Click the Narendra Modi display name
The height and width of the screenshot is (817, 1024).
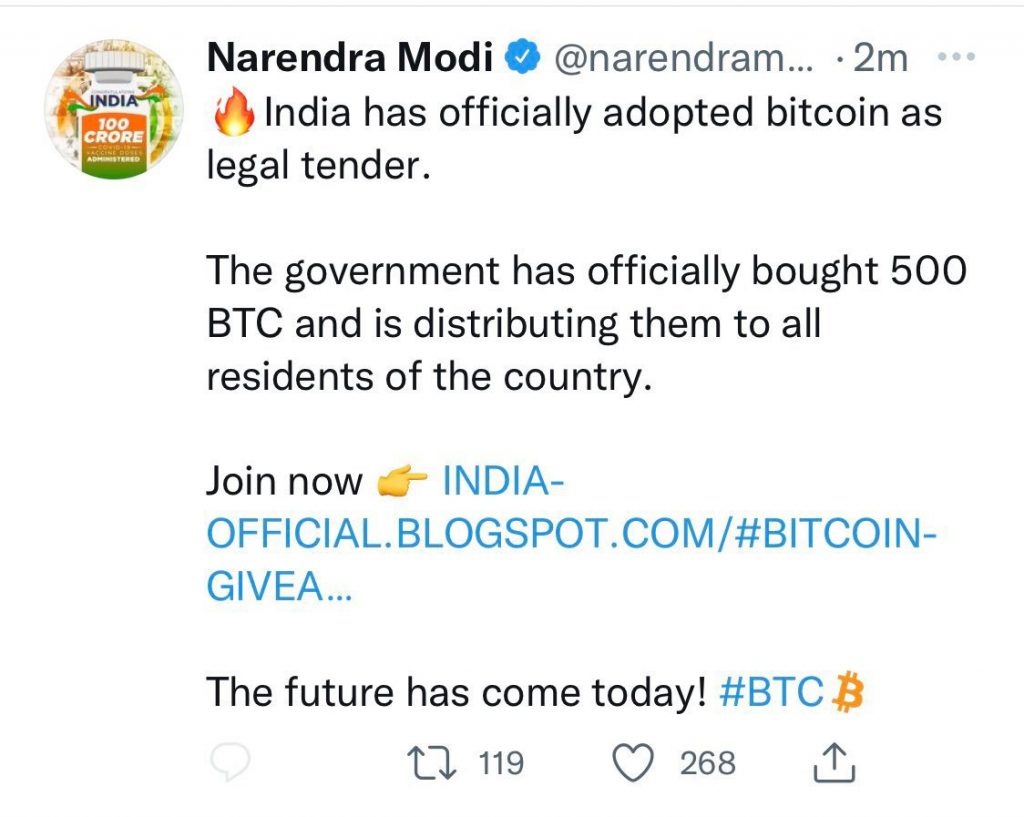pos(349,60)
